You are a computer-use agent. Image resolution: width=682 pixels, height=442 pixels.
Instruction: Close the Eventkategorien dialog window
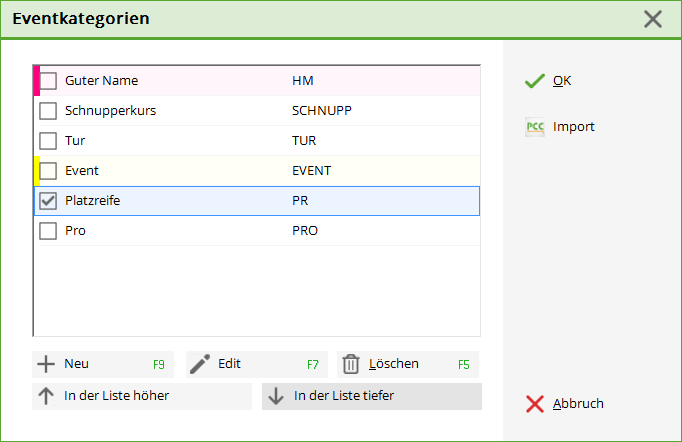click(653, 19)
